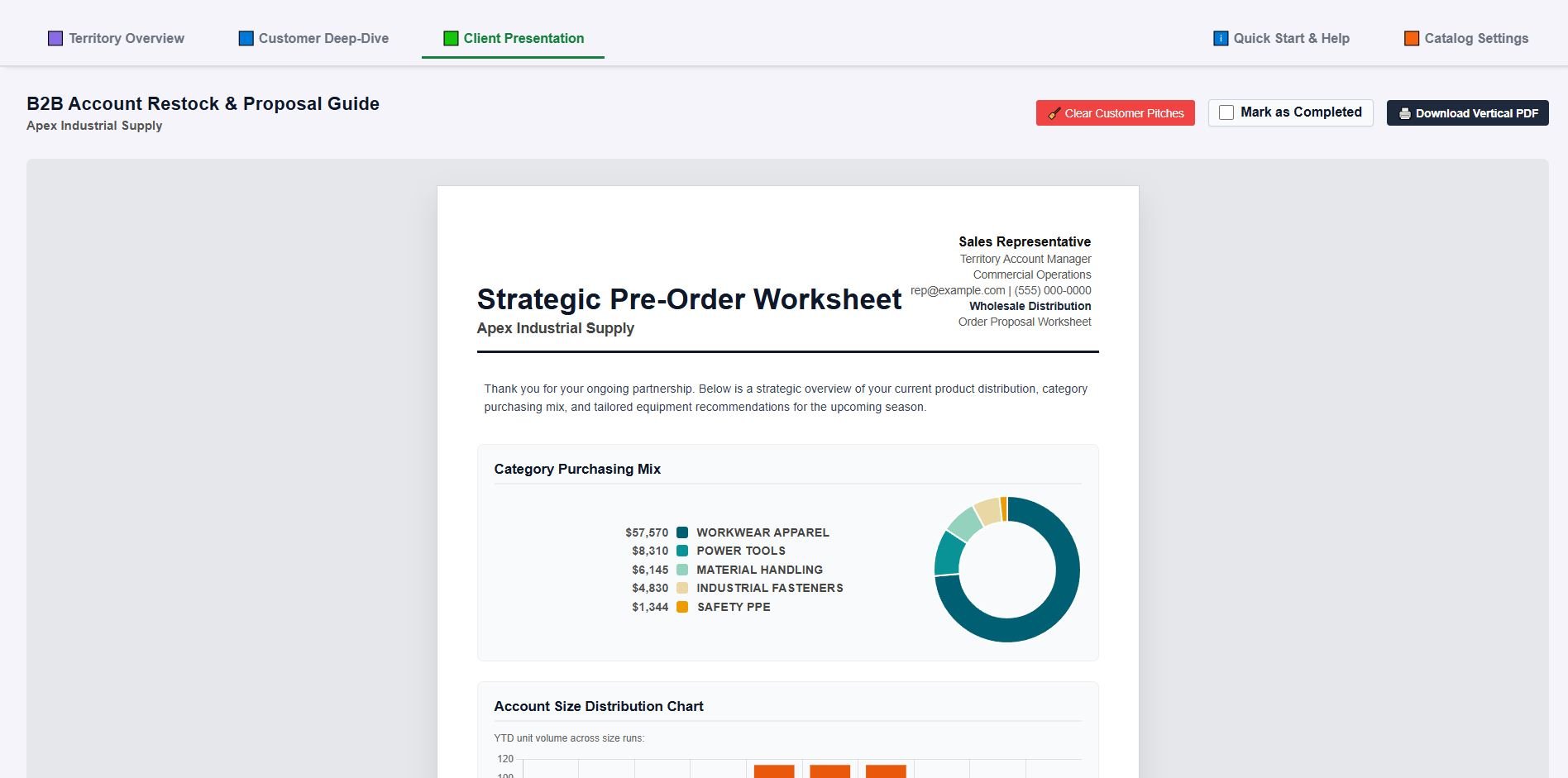Click the $57,570 value in the legend
Viewport: 1568px width, 778px height.
coord(647,532)
